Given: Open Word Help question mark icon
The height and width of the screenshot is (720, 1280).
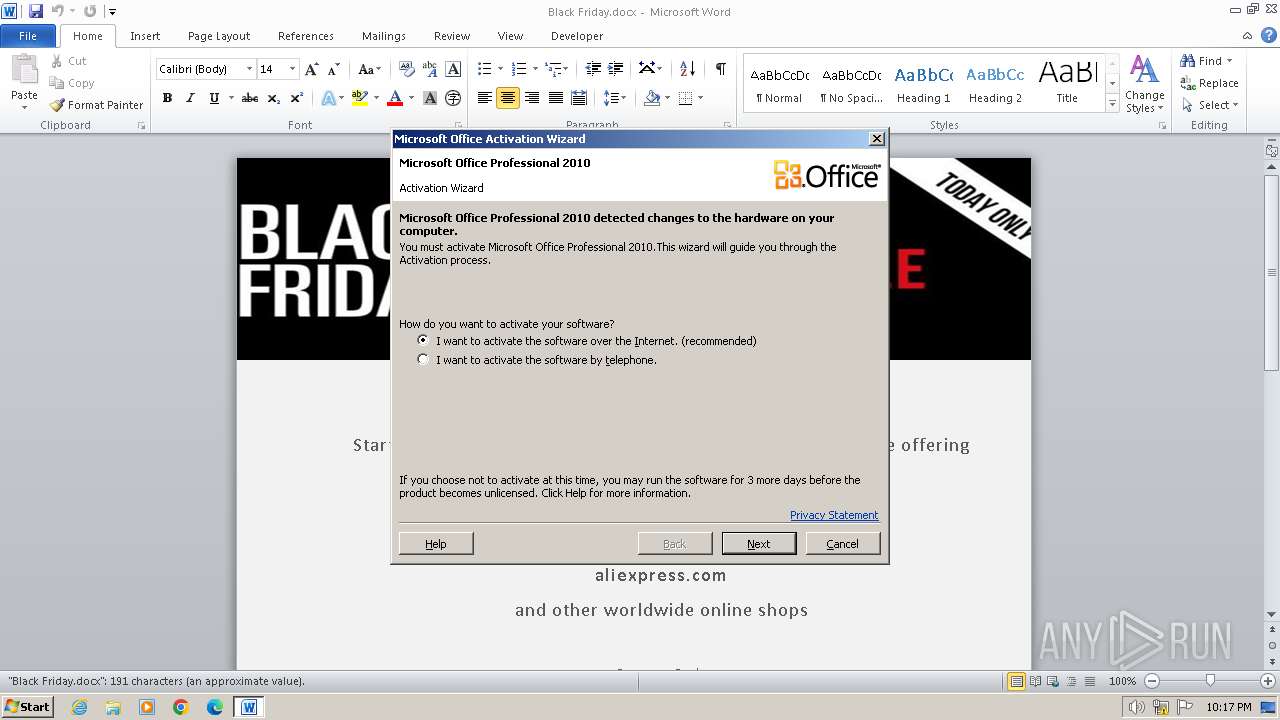Looking at the screenshot, I should (x=1270, y=36).
